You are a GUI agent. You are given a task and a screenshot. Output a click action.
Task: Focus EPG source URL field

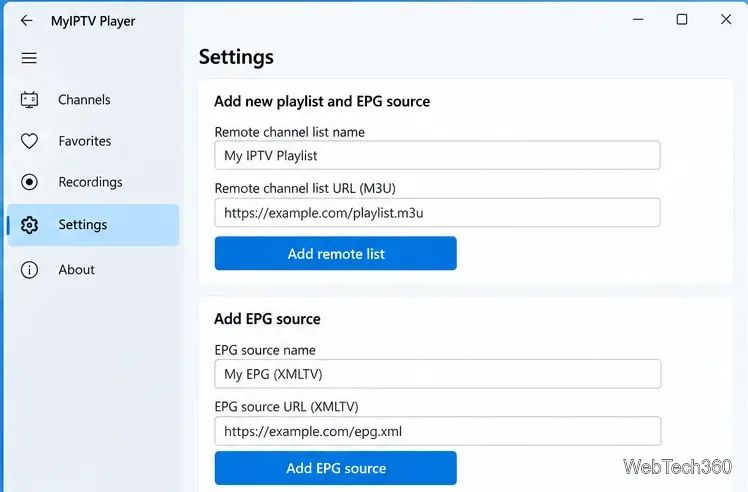click(x=437, y=431)
